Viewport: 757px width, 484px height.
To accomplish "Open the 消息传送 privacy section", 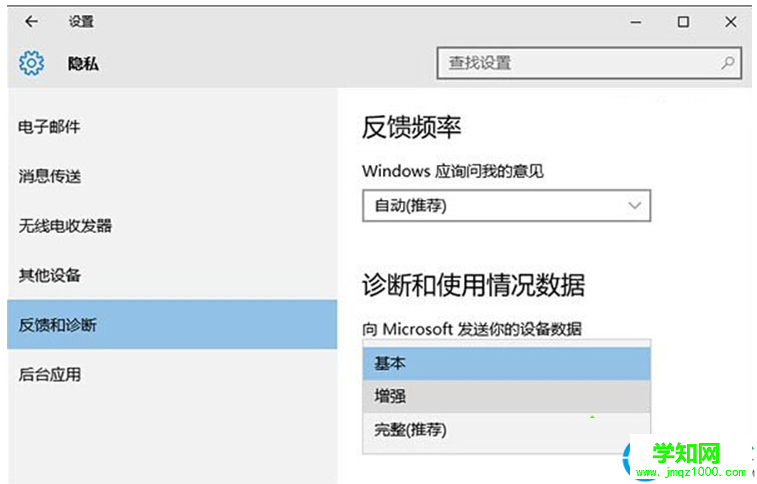I will (49, 176).
